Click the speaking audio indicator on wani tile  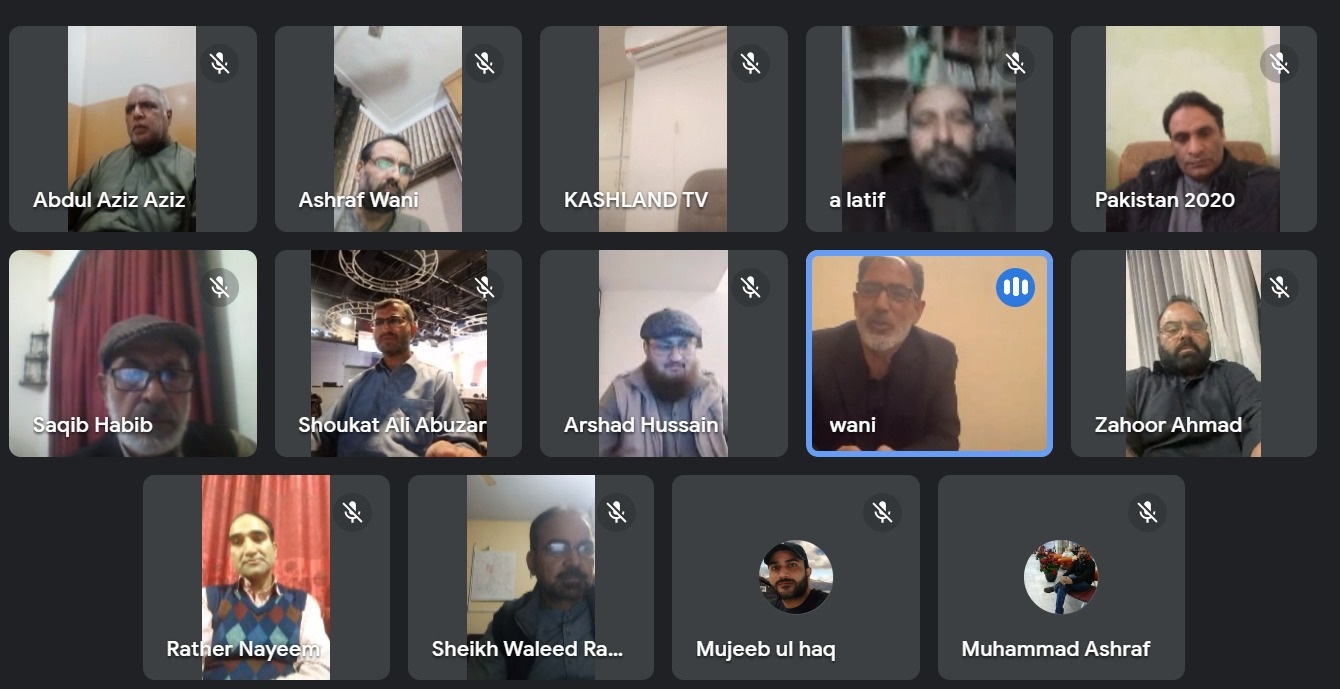pos(1015,288)
